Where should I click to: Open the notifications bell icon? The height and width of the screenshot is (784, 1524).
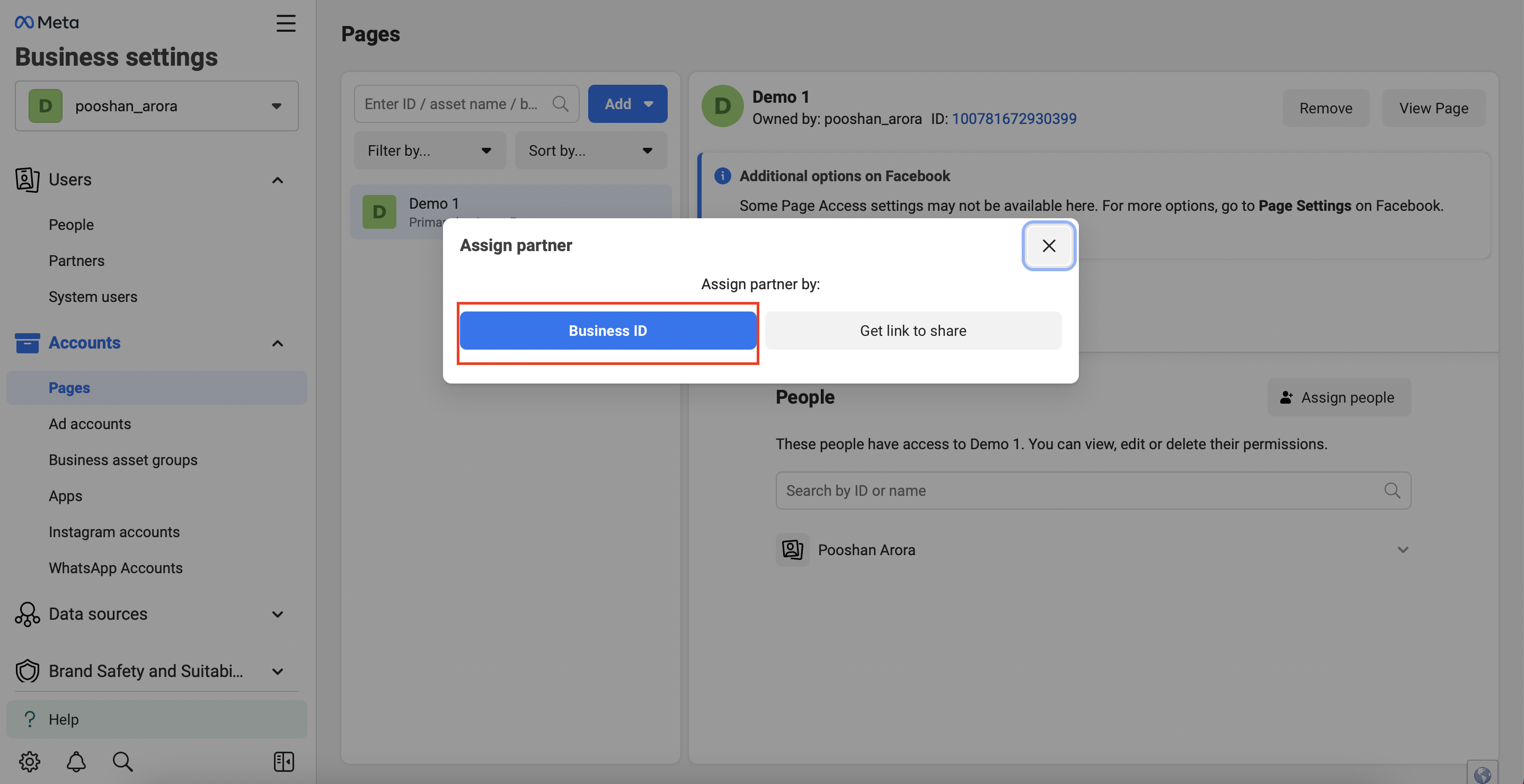pos(76,762)
